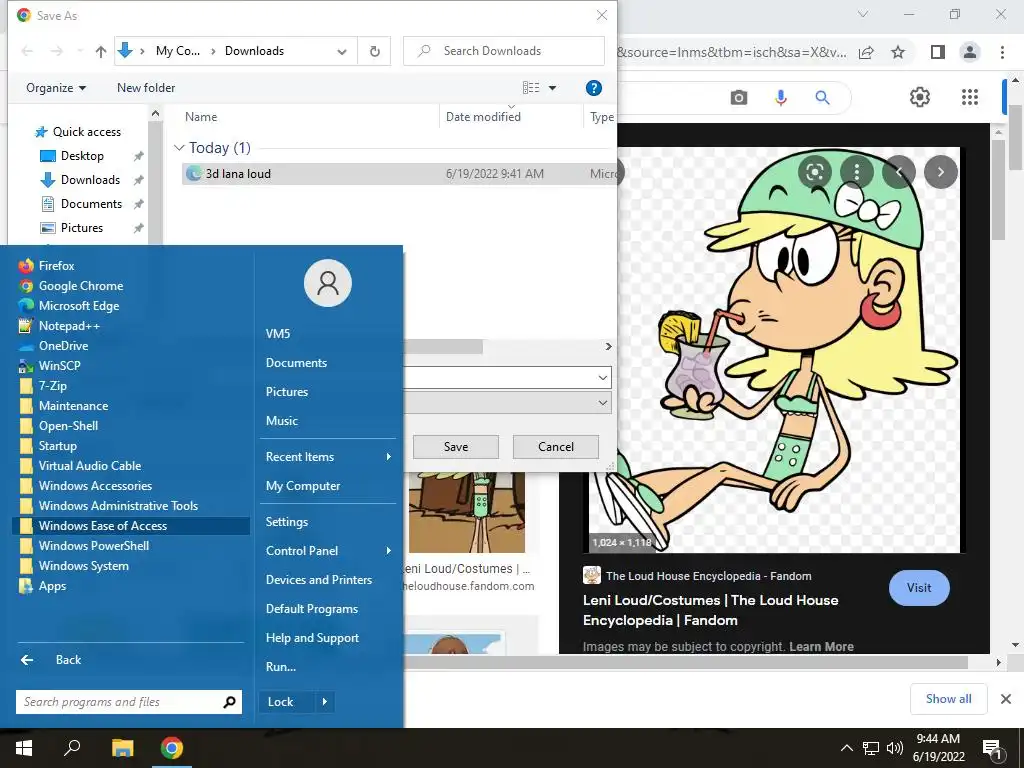This screenshot has height=768, width=1024.
Task: Click the Cancel button
Action: click(x=556, y=447)
